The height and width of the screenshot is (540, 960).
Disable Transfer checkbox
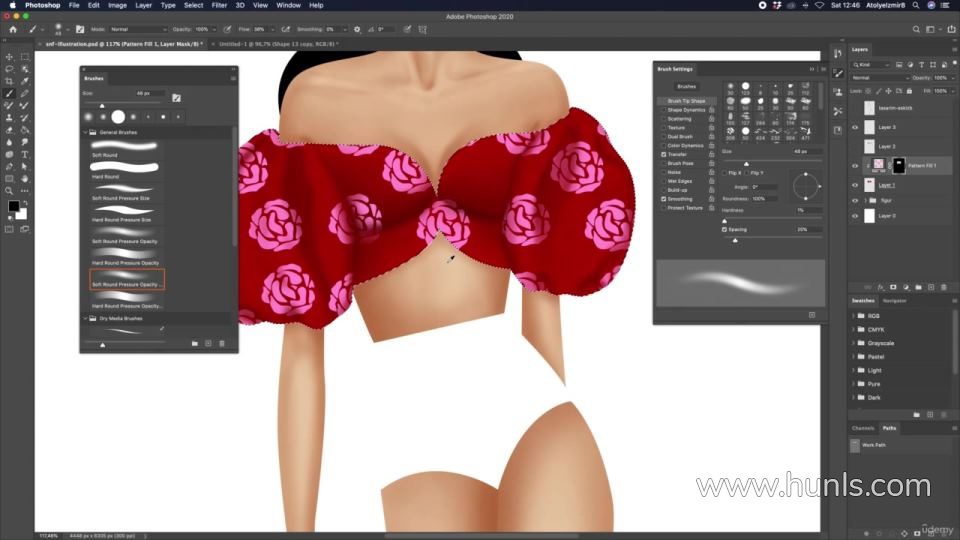(x=664, y=154)
